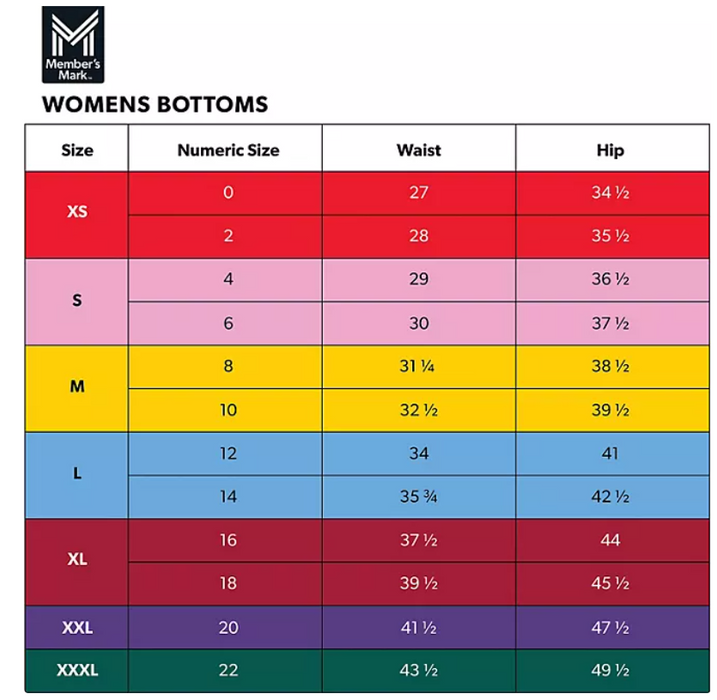Click the yellow M size cell
The width and height of the screenshot is (717, 700).
coord(77,387)
